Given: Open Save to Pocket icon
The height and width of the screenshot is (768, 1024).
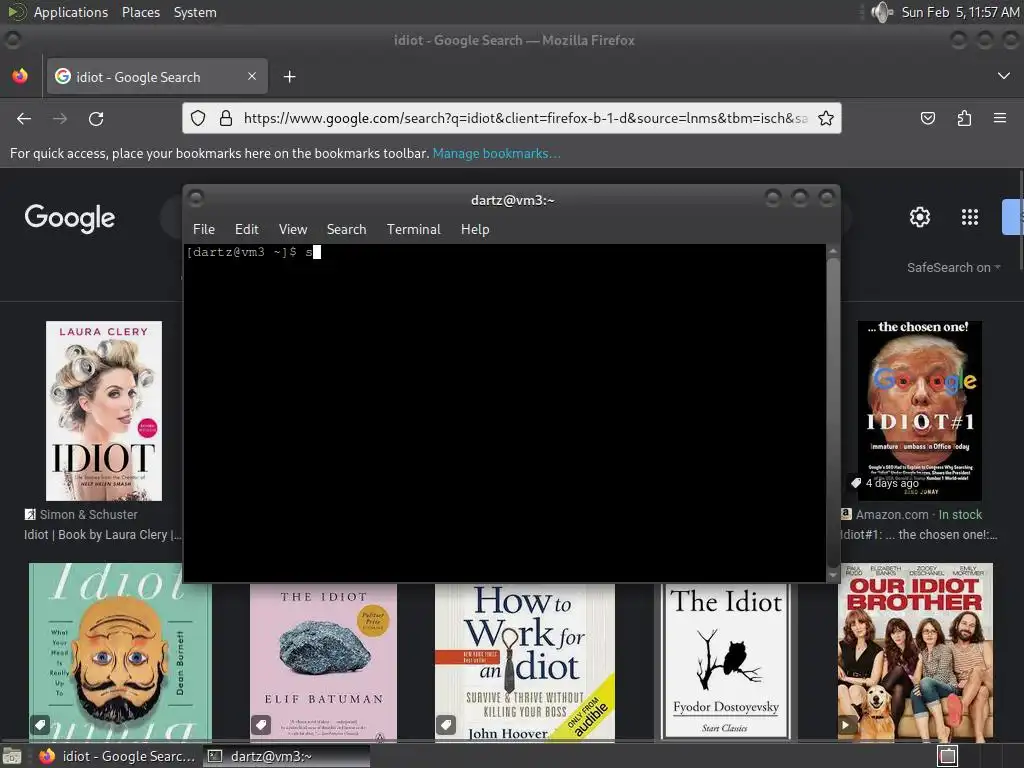Looking at the screenshot, I should [927, 118].
